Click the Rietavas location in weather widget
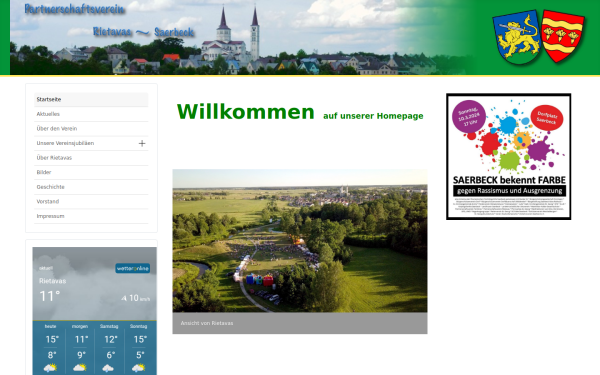600x375 pixels. pos(52,281)
